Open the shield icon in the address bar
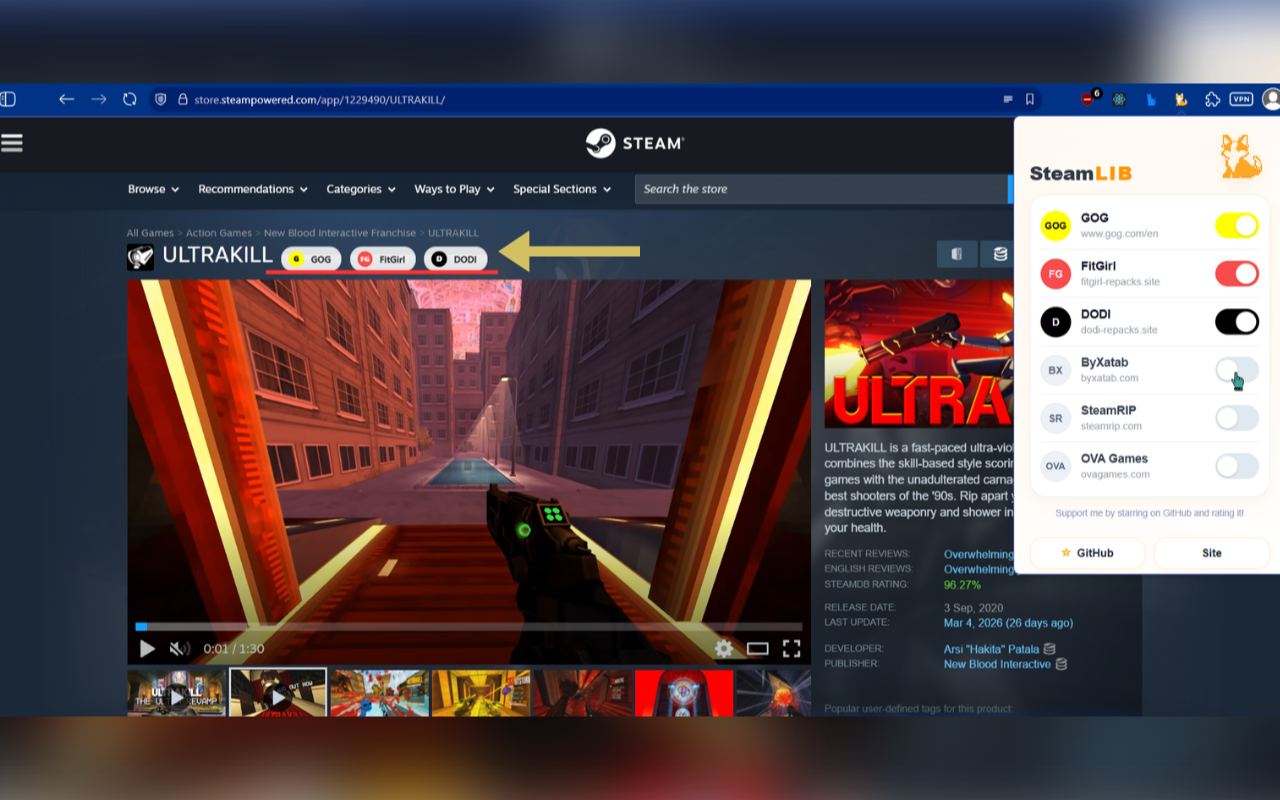 160,99
